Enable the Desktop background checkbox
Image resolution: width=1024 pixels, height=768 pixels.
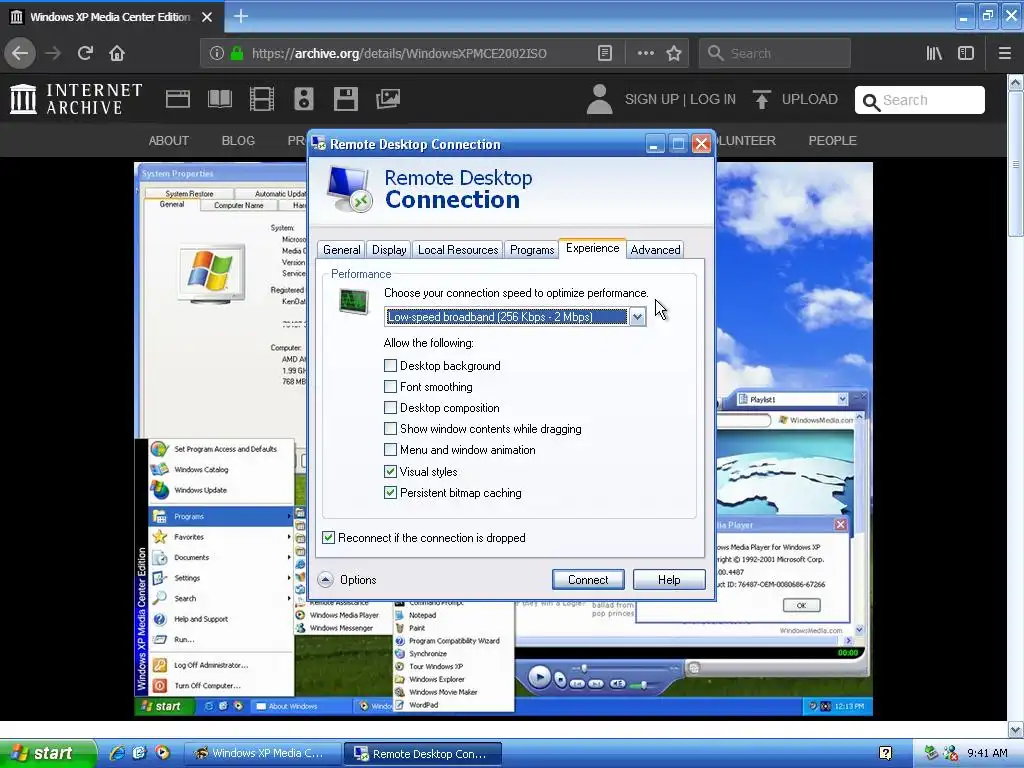(391, 366)
